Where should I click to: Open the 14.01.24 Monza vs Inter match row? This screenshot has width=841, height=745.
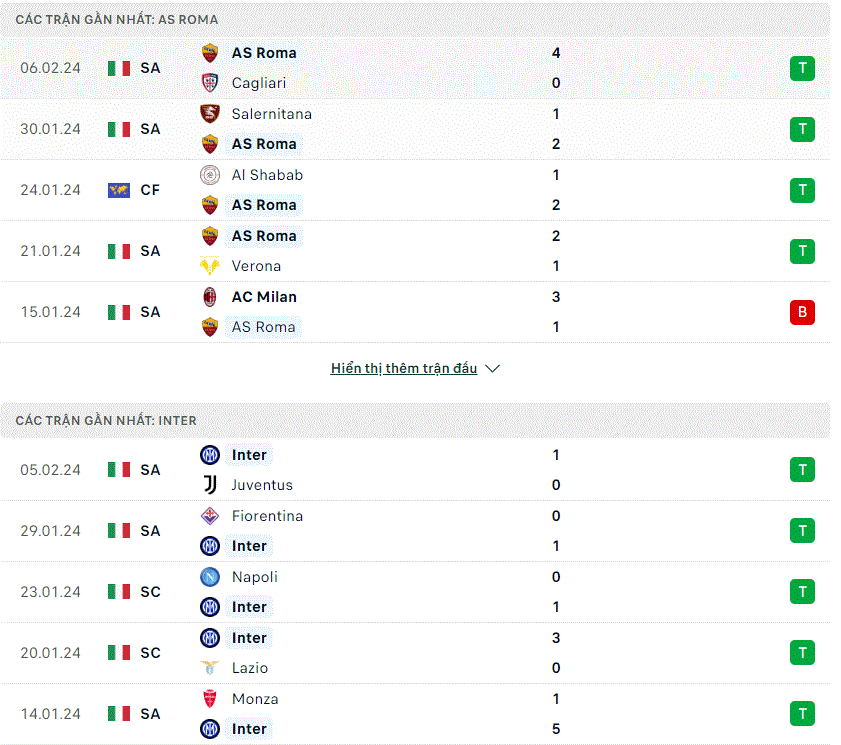coord(415,714)
